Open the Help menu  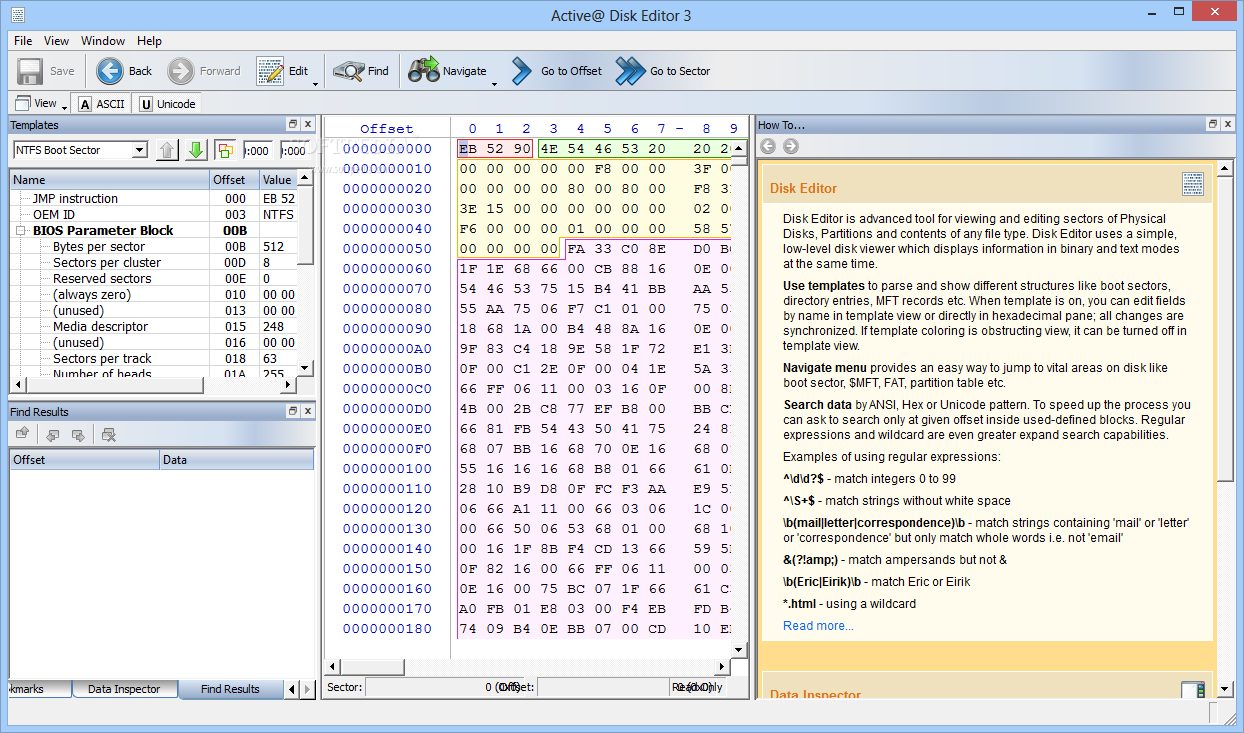pyautogui.click(x=150, y=41)
